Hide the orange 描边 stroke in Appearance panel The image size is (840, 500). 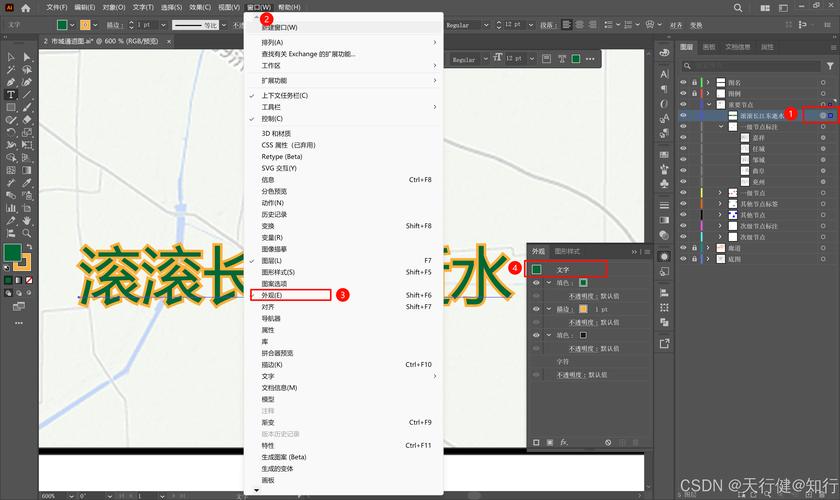click(x=536, y=309)
